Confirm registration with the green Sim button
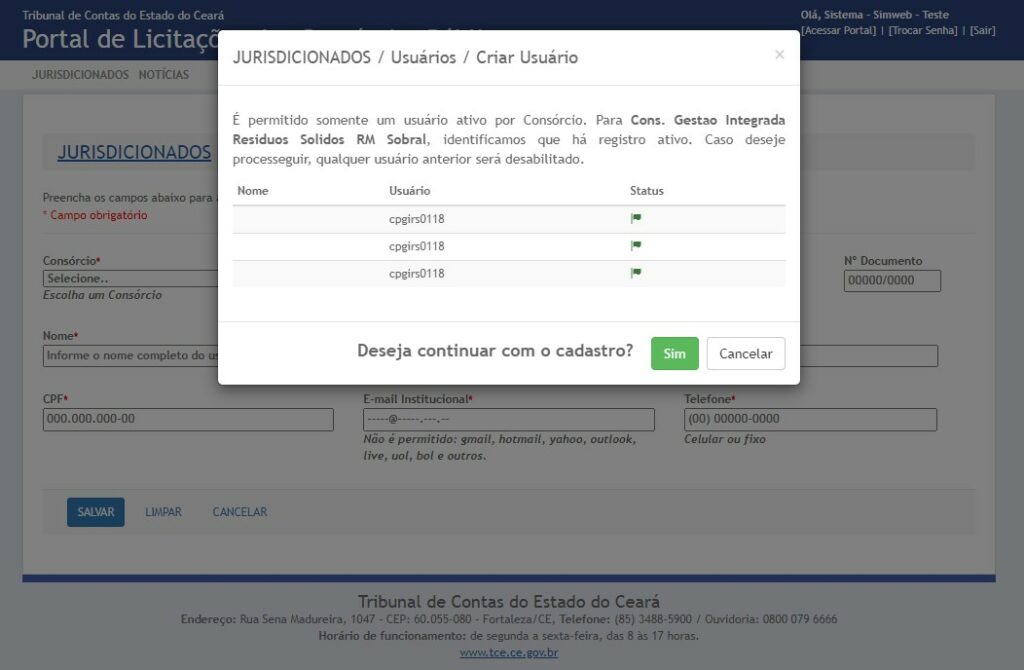1024x670 pixels. (x=674, y=353)
